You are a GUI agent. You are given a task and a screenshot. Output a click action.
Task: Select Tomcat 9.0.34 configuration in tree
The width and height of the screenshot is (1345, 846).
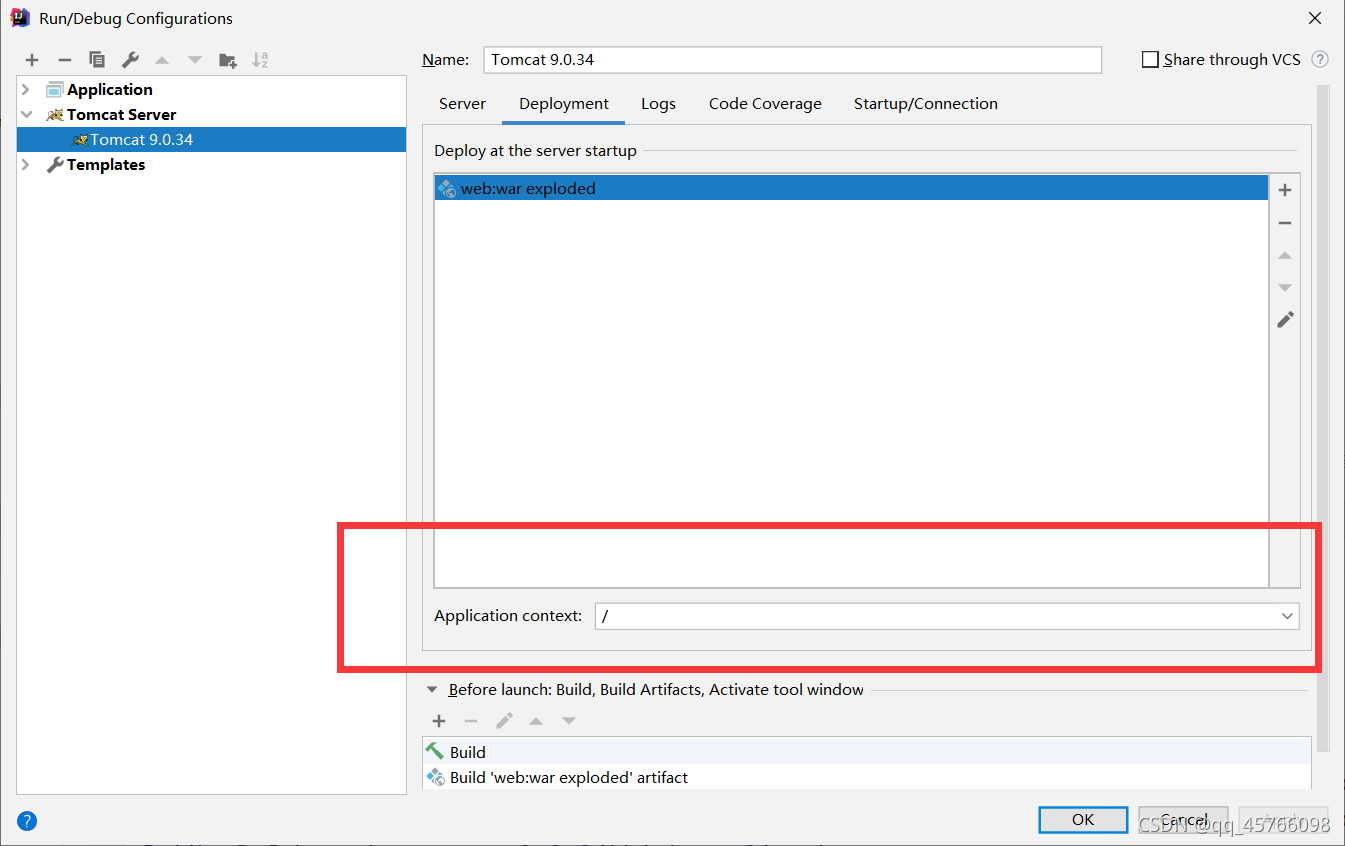click(211, 140)
